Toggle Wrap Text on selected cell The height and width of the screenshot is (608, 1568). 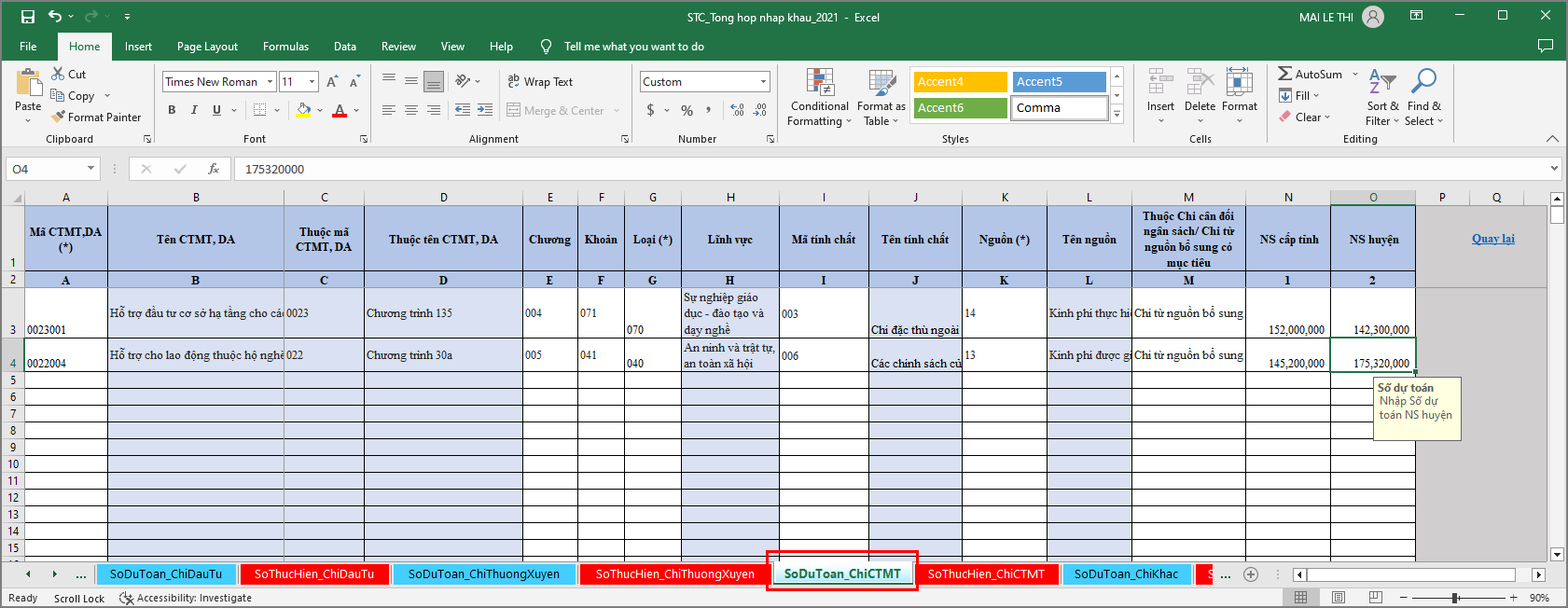540,82
